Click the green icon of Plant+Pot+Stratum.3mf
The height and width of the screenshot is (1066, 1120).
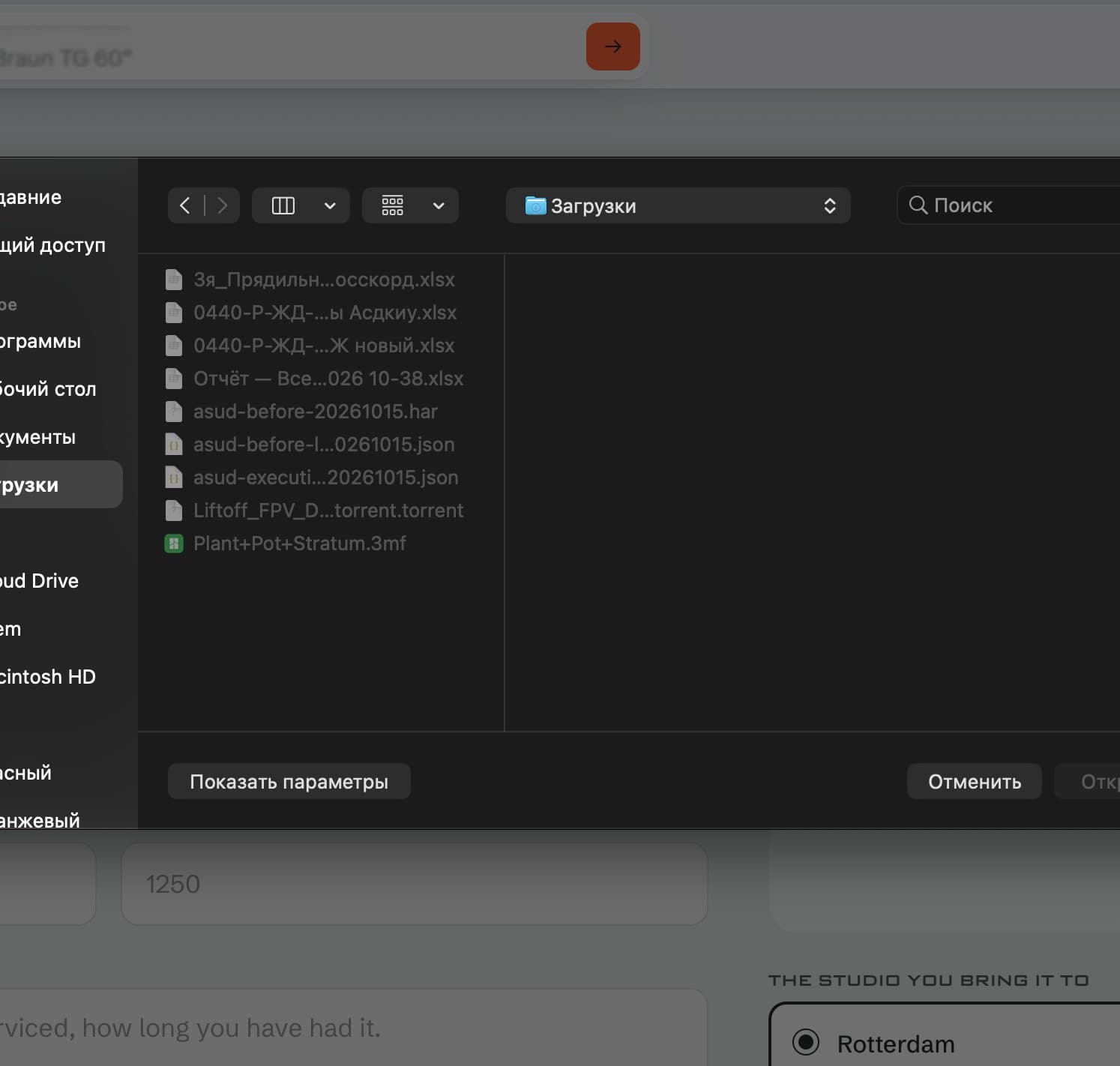click(174, 543)
